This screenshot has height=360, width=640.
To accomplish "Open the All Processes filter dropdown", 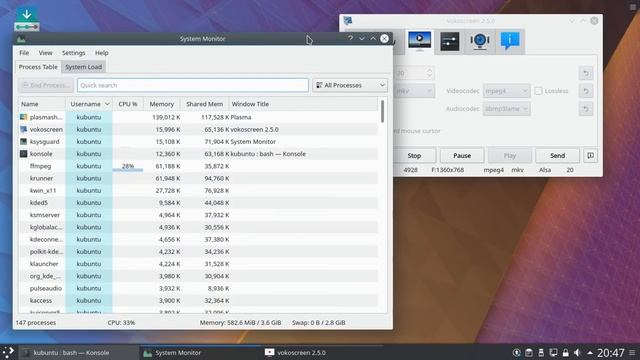I will [x=350, y=85].
